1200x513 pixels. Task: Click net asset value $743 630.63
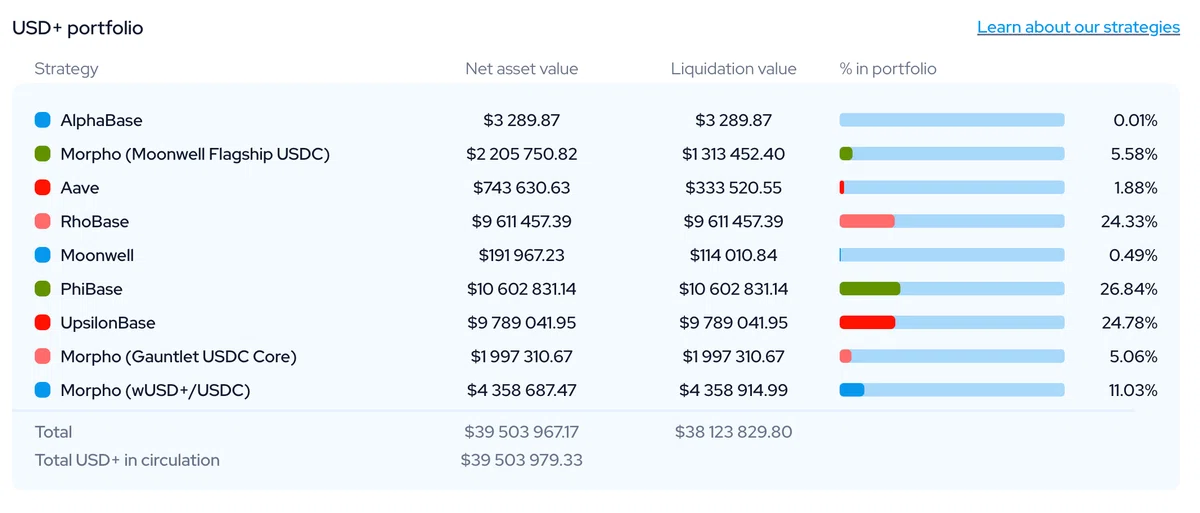tap(522, 188)
